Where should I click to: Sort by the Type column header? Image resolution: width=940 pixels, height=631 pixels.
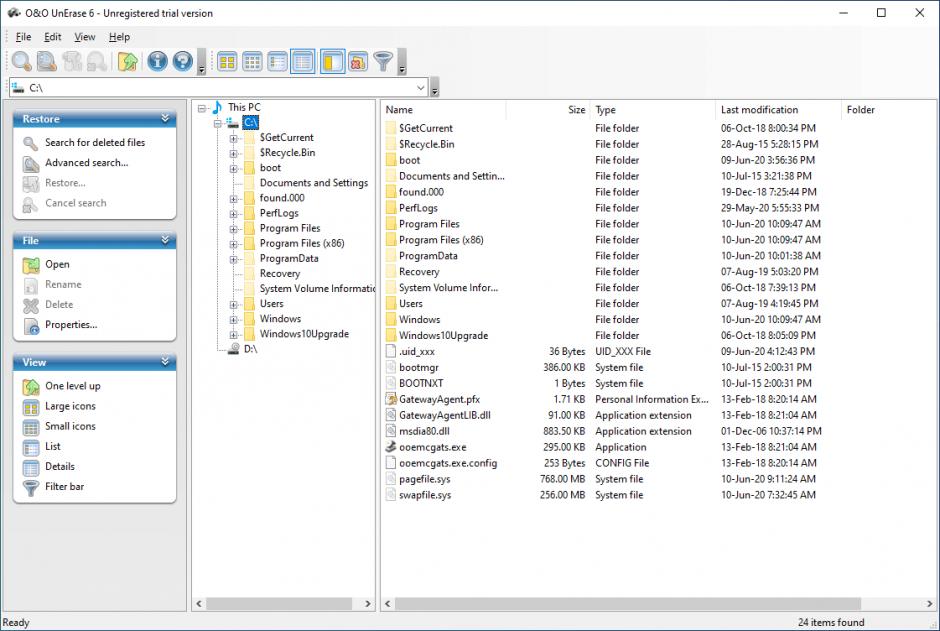(x=653, y=110)
